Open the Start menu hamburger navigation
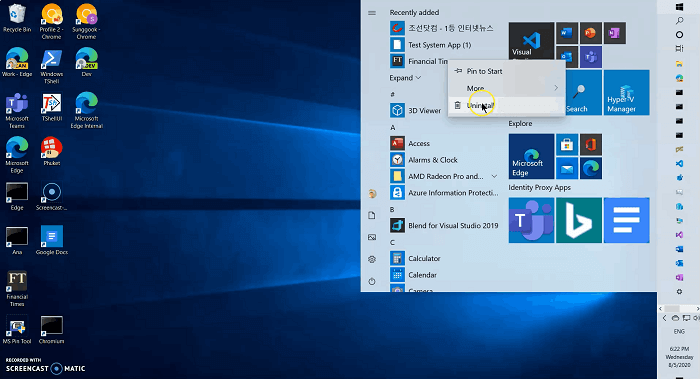The height and width of the screenshot is (379, 700). click(372, 13)
